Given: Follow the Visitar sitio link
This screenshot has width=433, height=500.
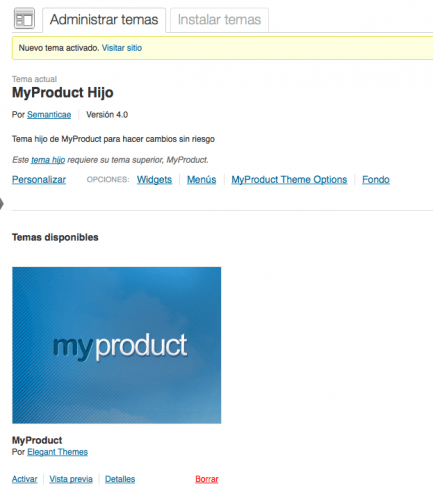Looking at the screenshot, I should [122, 48].
